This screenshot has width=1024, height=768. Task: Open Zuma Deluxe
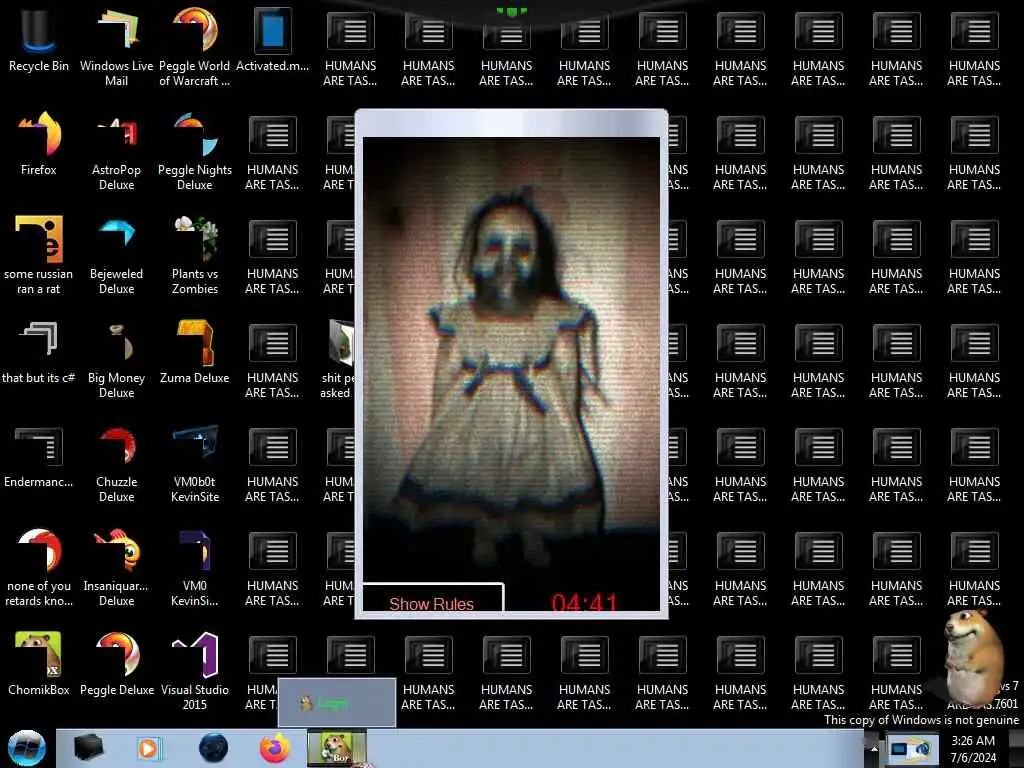pyautogui.click(x=195, y=352)
